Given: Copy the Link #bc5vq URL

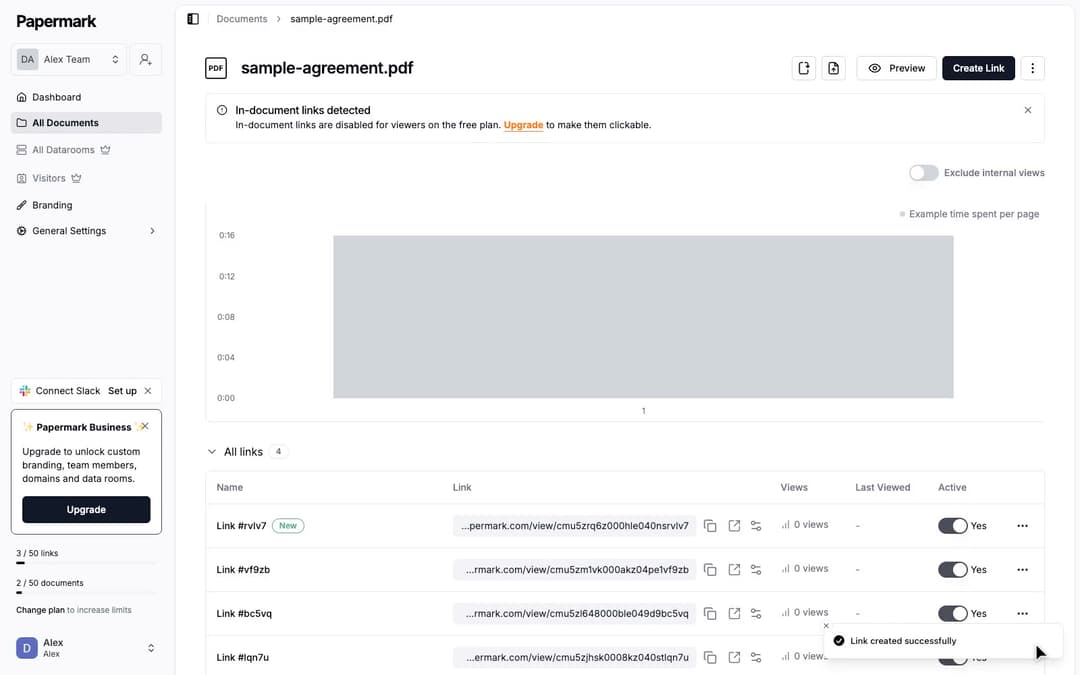Looking at the screenshot, I should [x=710, y=614].
